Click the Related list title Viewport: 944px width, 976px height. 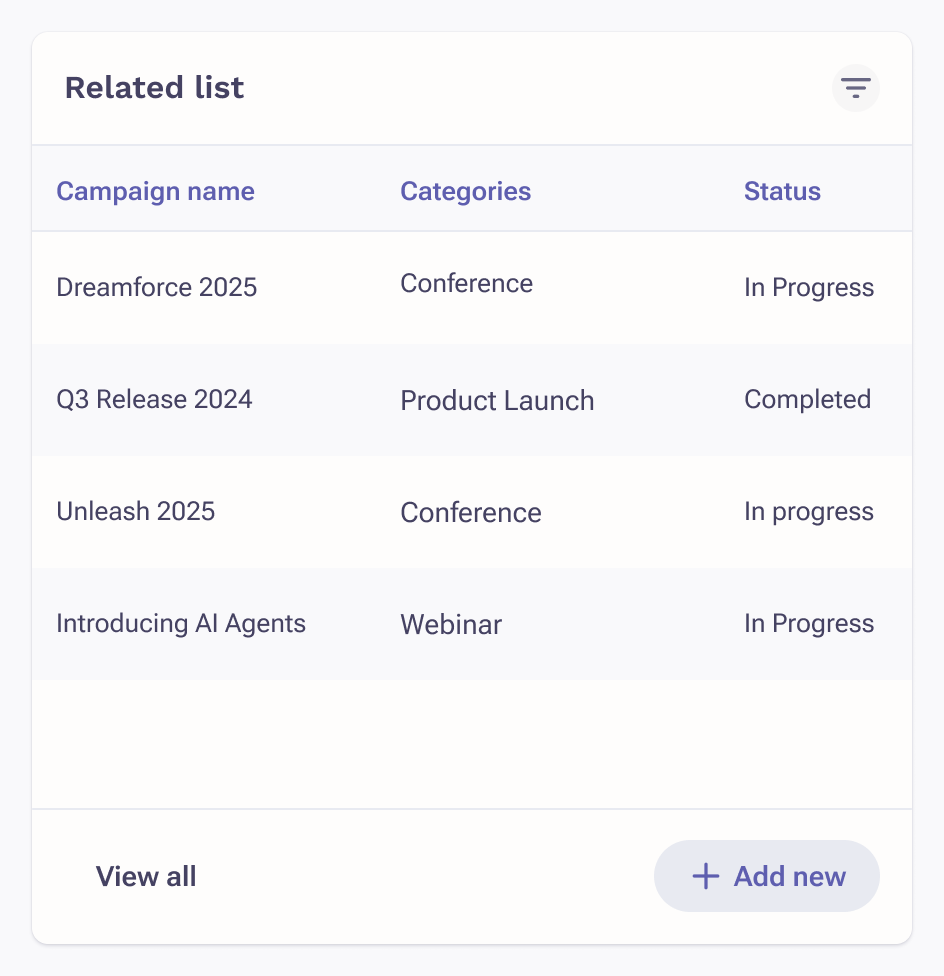(154, 87)
